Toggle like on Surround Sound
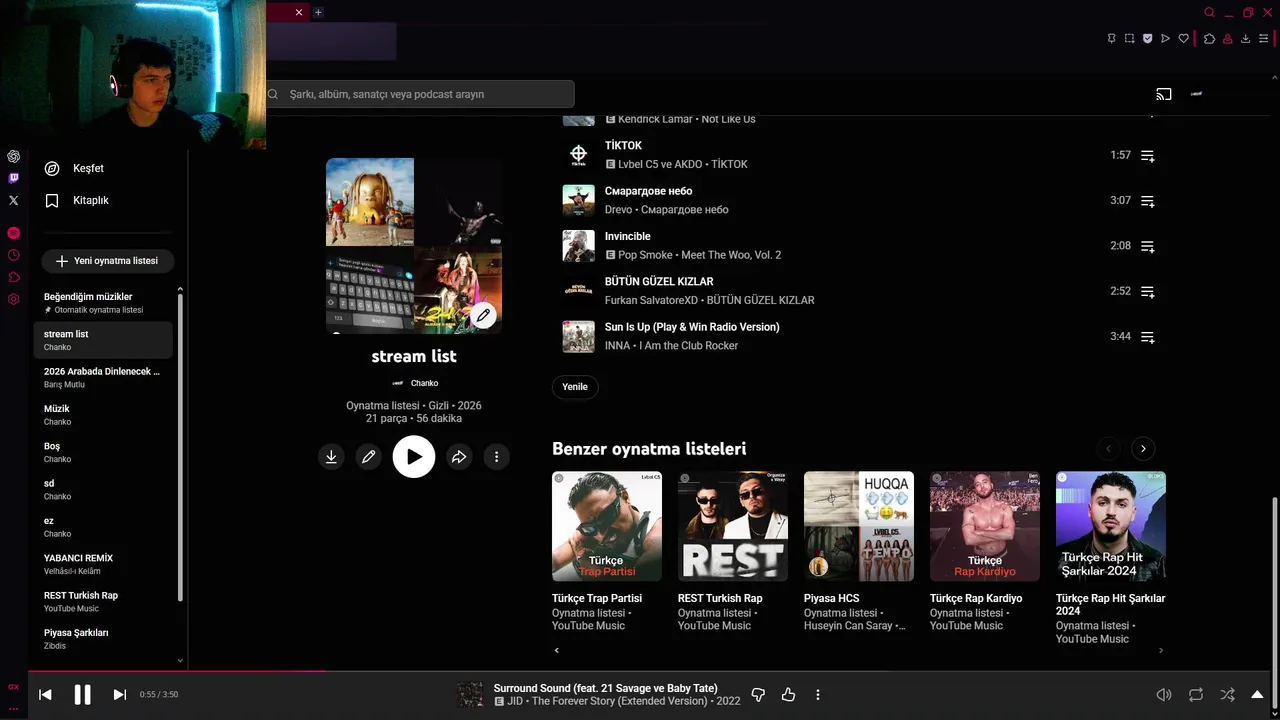 tap(788, 695)
